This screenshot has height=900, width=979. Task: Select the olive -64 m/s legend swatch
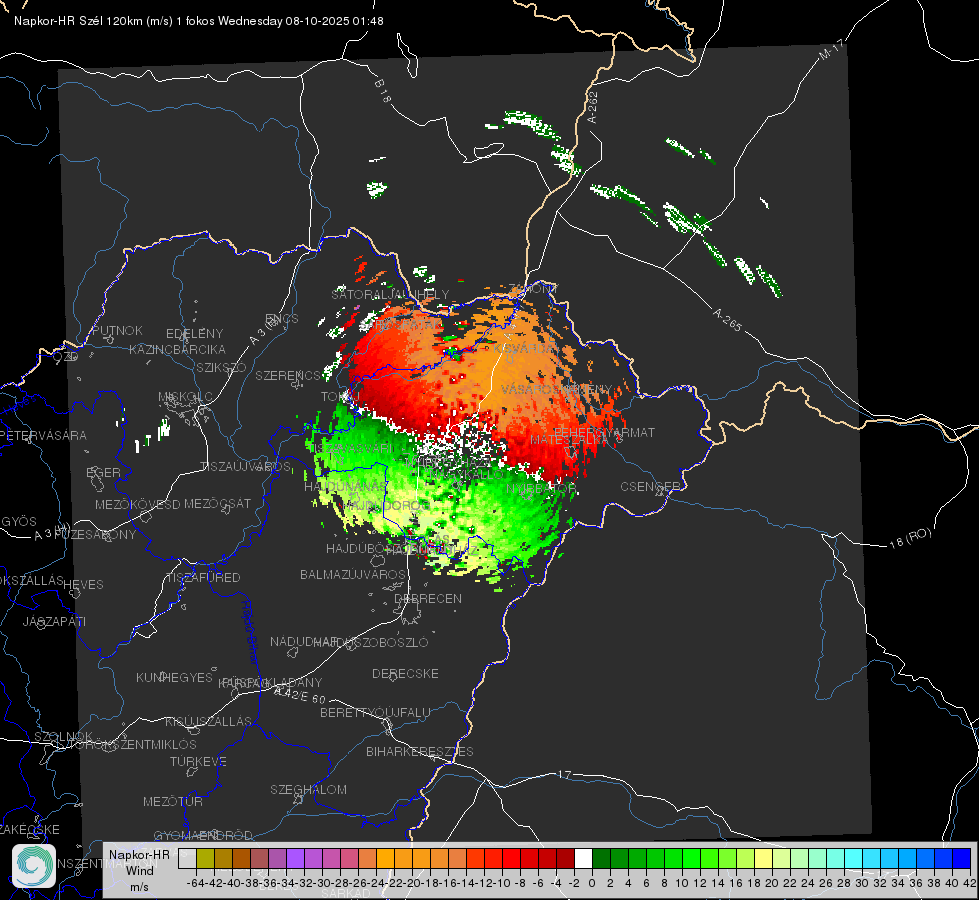[x=205, y=859]
